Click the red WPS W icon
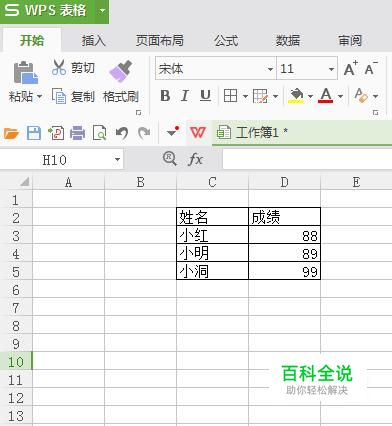This screenshot has height=426, width=392. (x=198, y=133)
